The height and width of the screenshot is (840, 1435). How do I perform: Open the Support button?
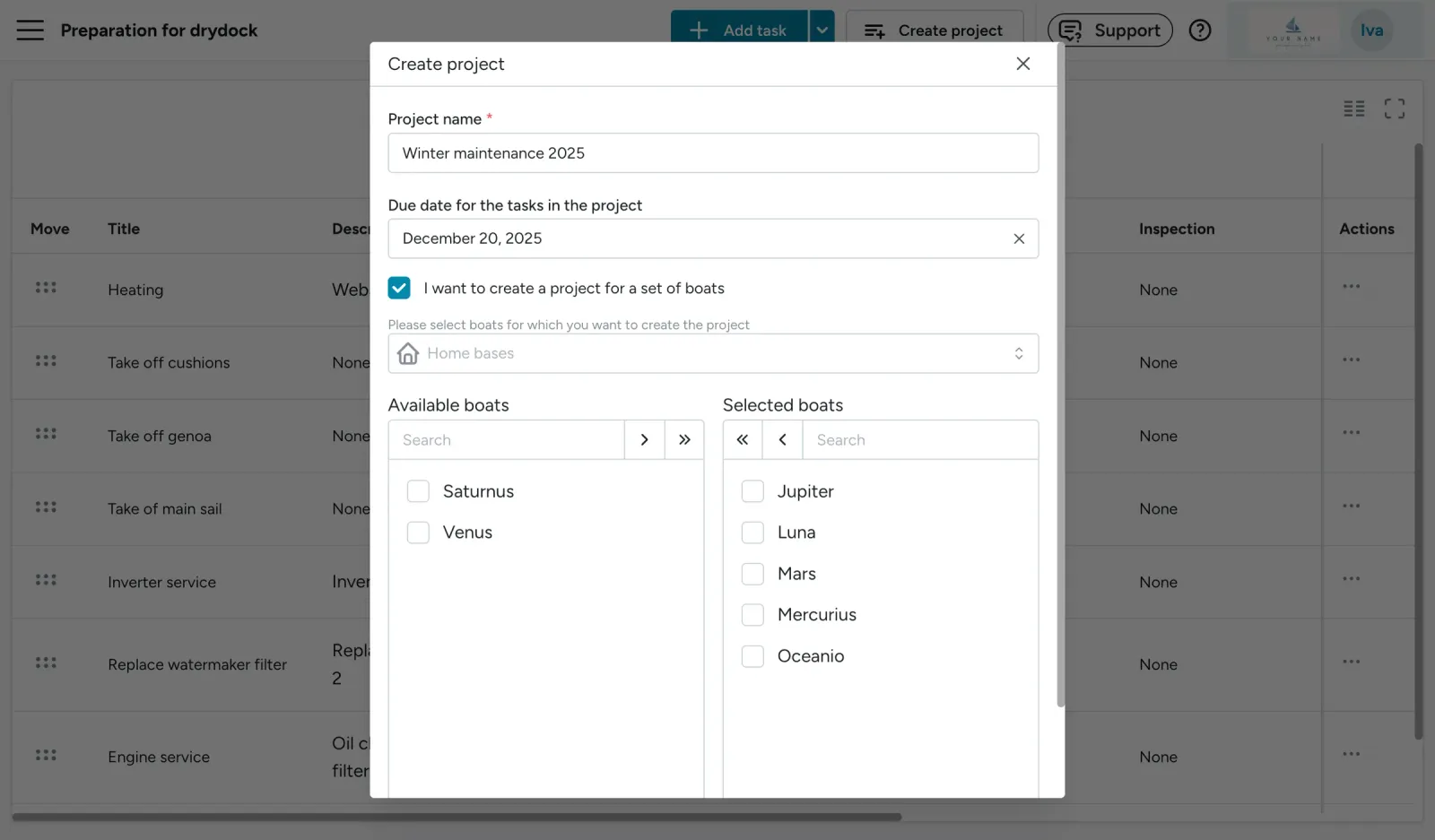pos(1109,30)
